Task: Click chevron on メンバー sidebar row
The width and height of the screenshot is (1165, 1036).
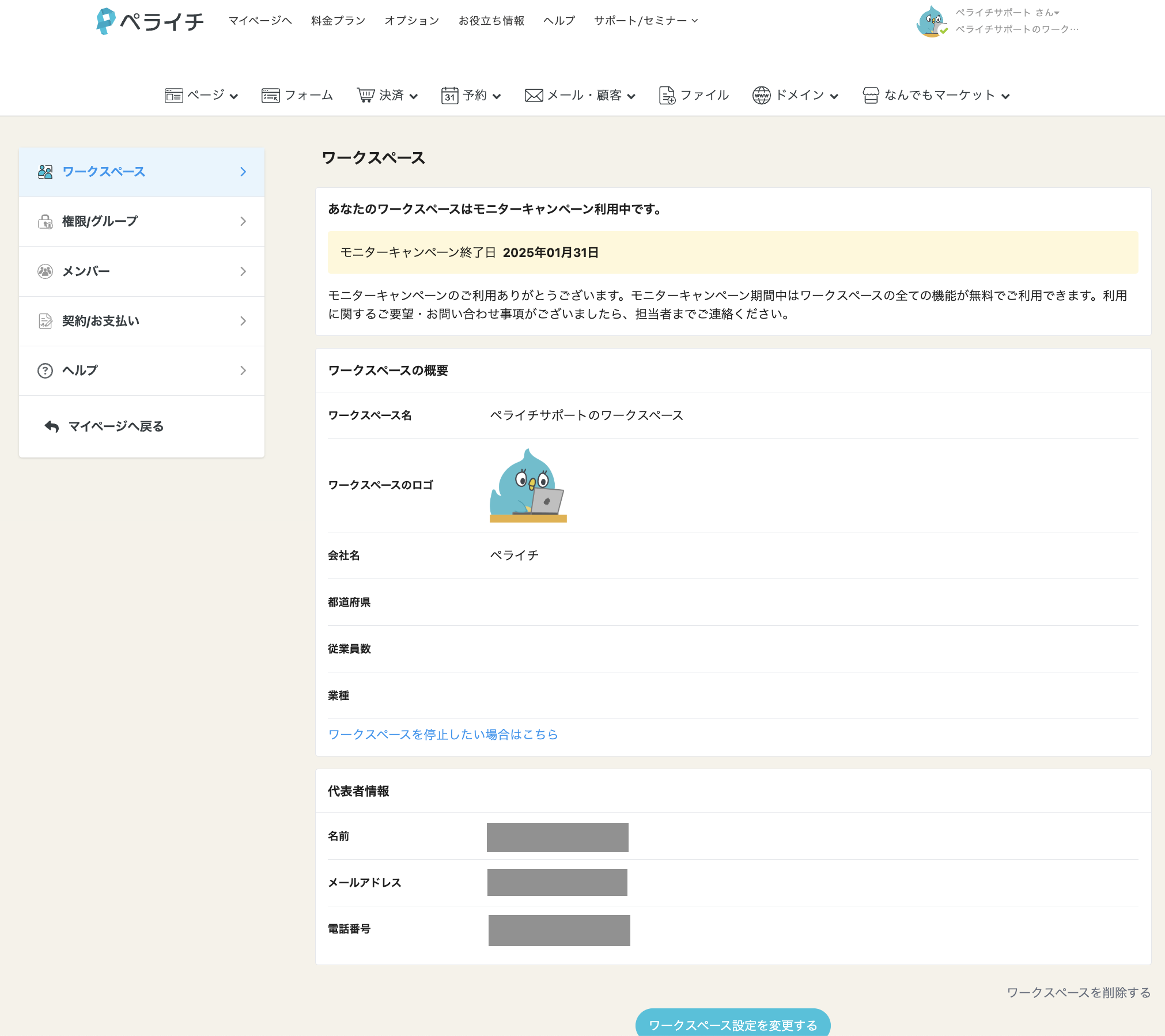Action: [x=243, y=271]
